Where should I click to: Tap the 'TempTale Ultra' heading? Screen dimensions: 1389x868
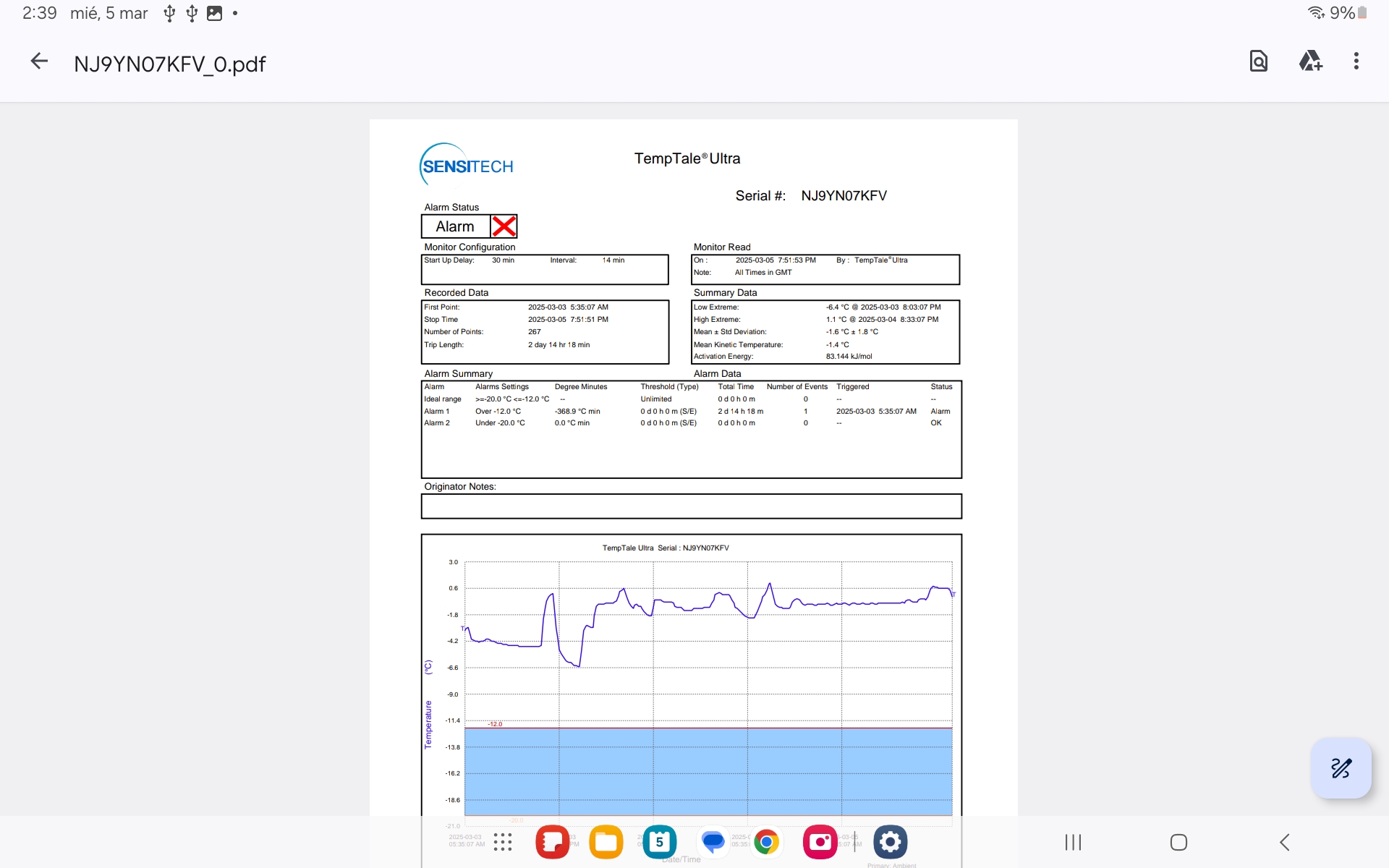coord(687,158)
